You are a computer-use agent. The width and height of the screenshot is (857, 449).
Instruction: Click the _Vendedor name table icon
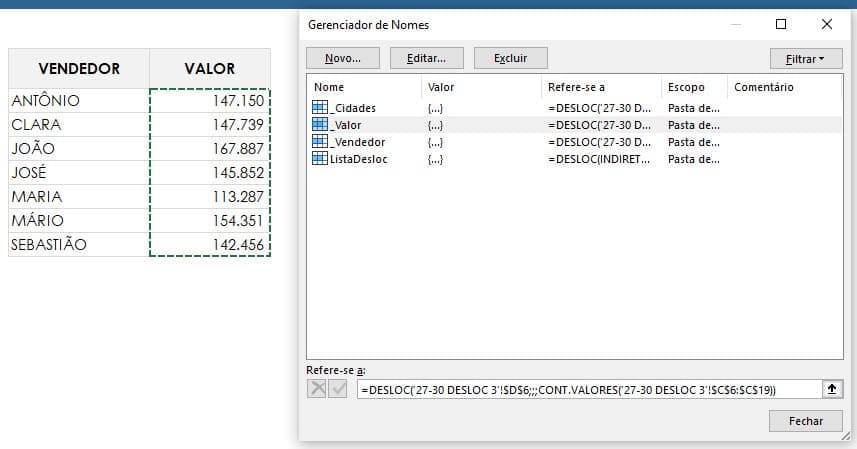click(321, 142)
